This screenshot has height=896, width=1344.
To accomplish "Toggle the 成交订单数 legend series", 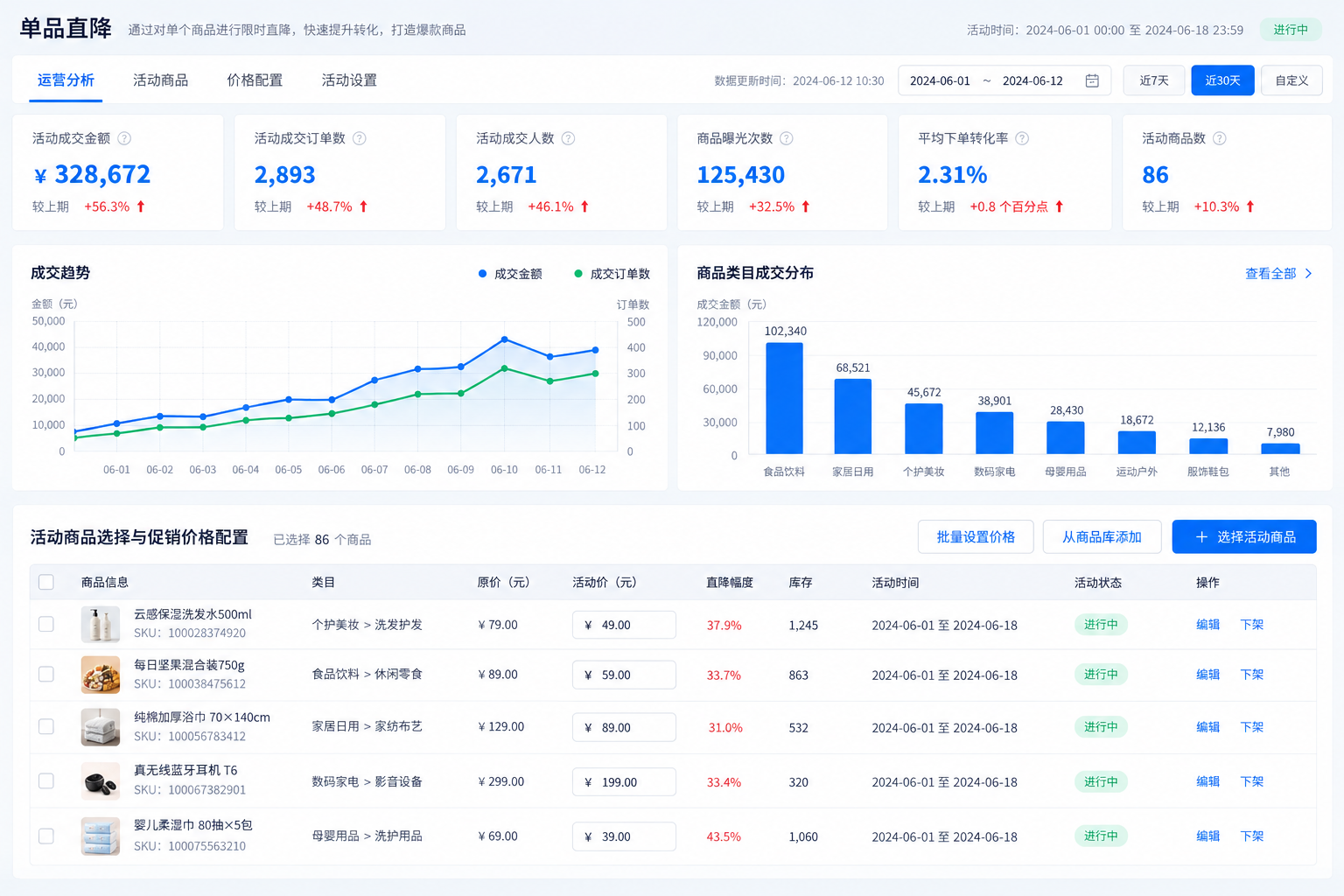I will tap(612, 274).
